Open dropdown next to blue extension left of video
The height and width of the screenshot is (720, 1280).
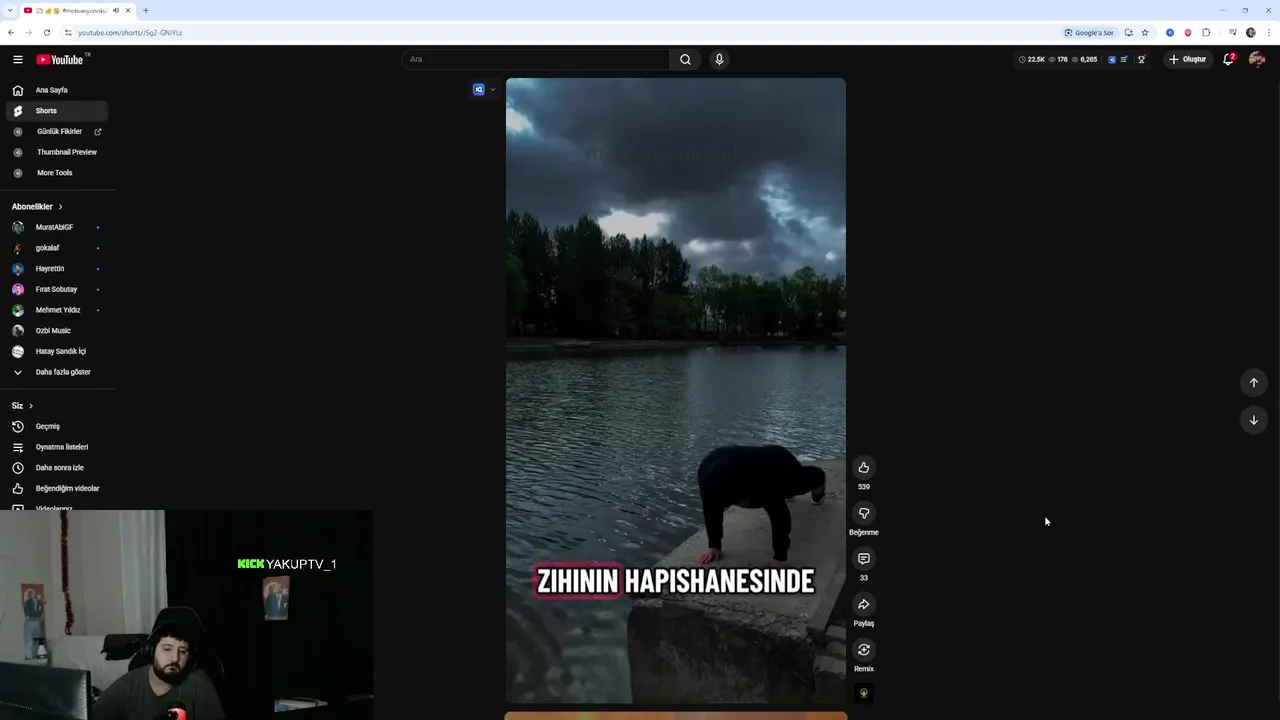[x=493, y=89]
